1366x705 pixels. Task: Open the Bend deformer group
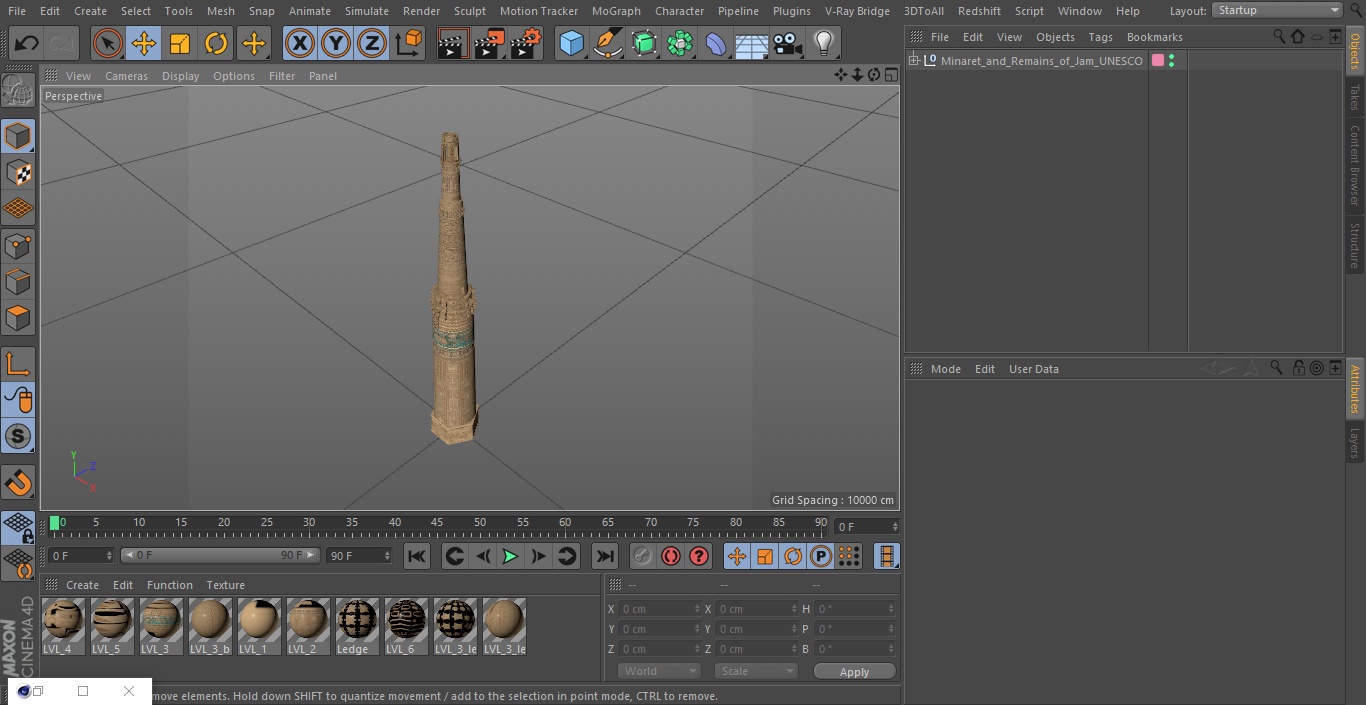pyautogui.click(x=716, y=43)
